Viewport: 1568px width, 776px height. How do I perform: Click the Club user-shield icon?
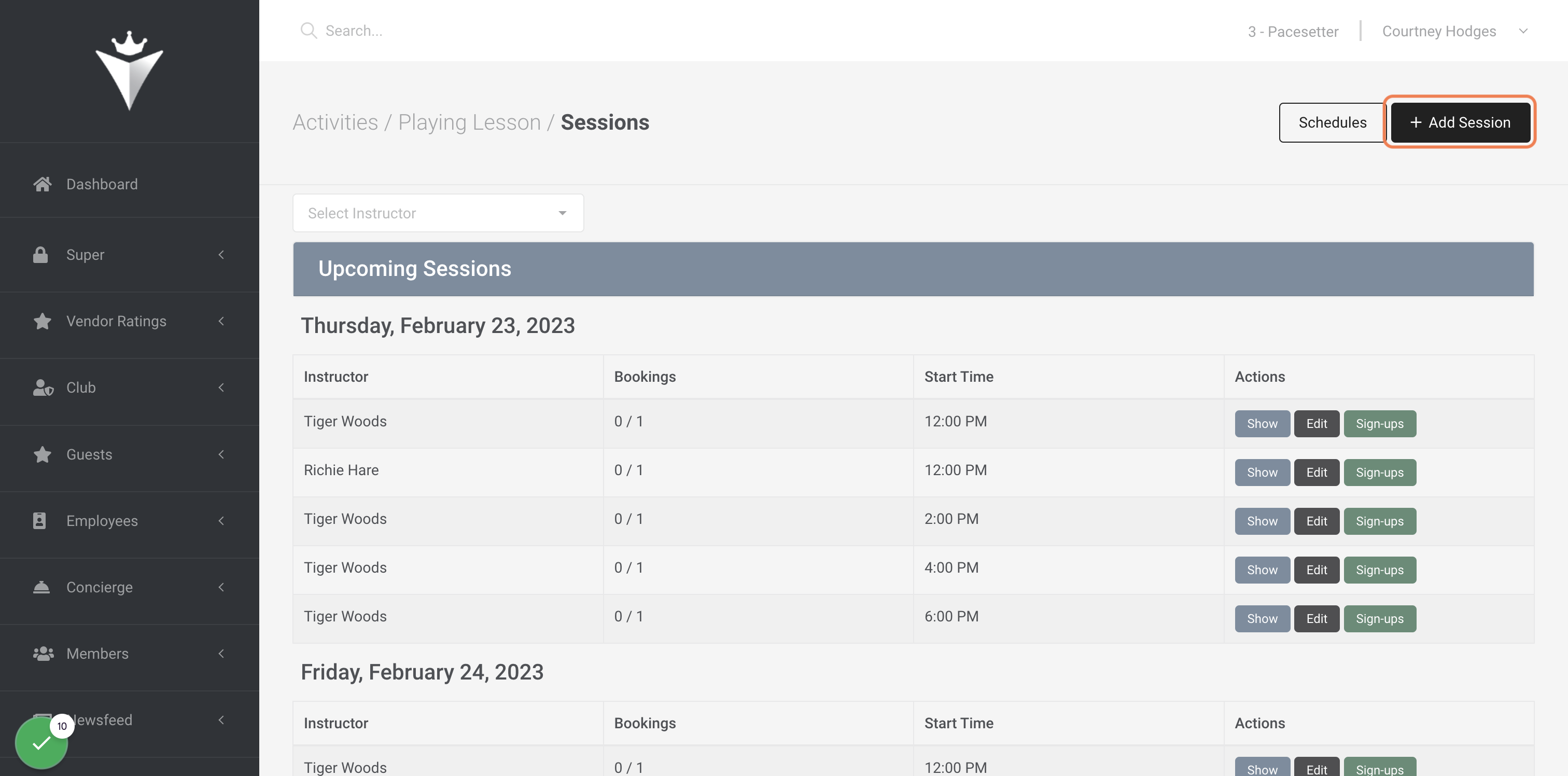click(x=43, y=387)
